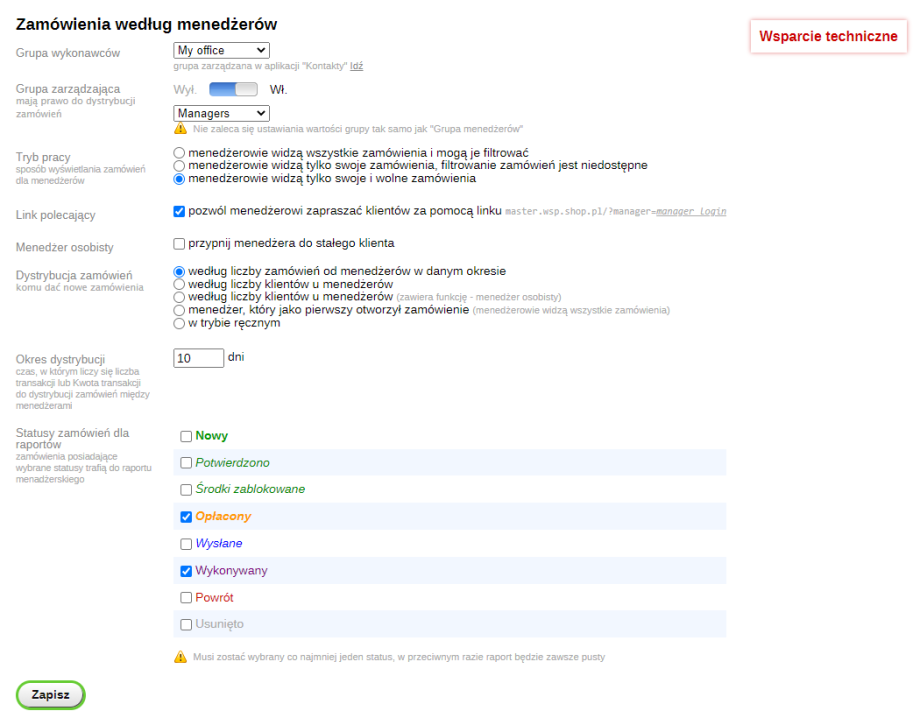Uncheck the Opłacony status checkbox
Image resolution: width=920 pixels, height=718 pixels.
coord(186,517)
